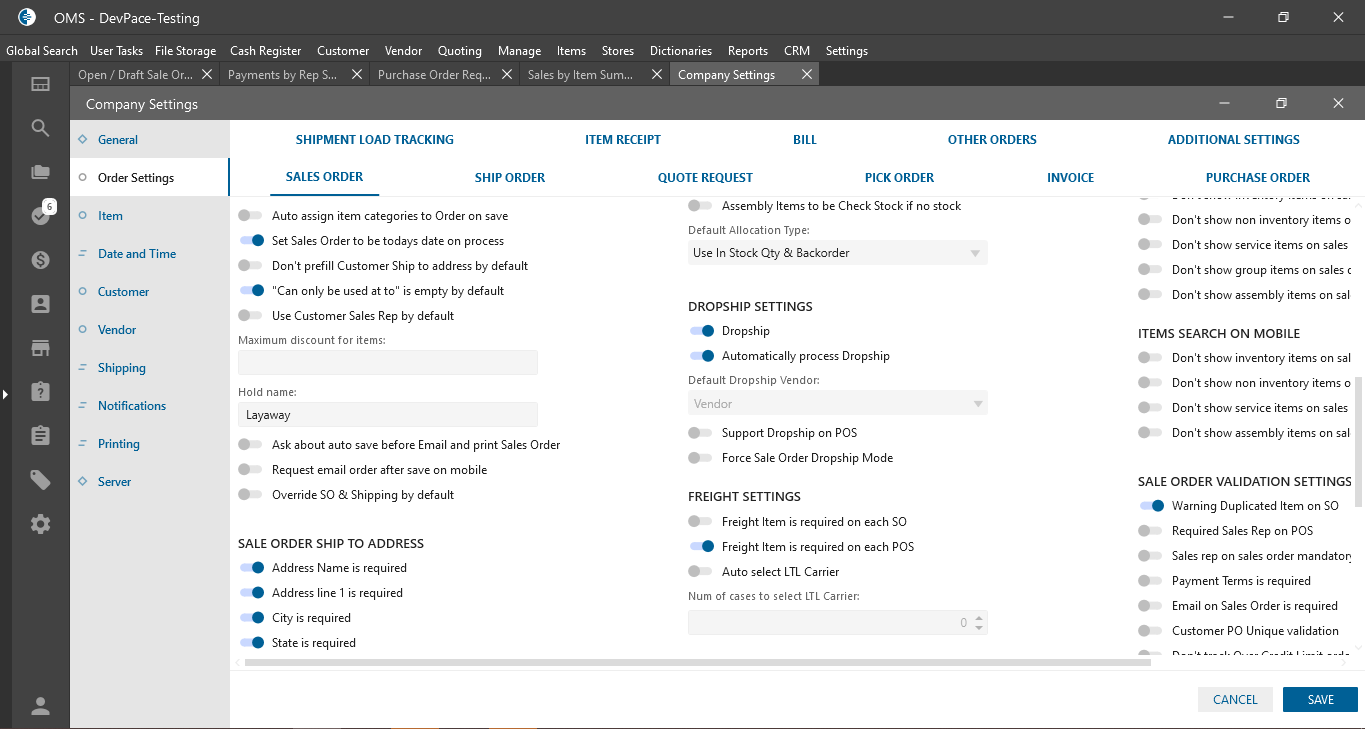
Task: Expand the Default Dropship Vendor dropdown
Action: click(837, 404)
